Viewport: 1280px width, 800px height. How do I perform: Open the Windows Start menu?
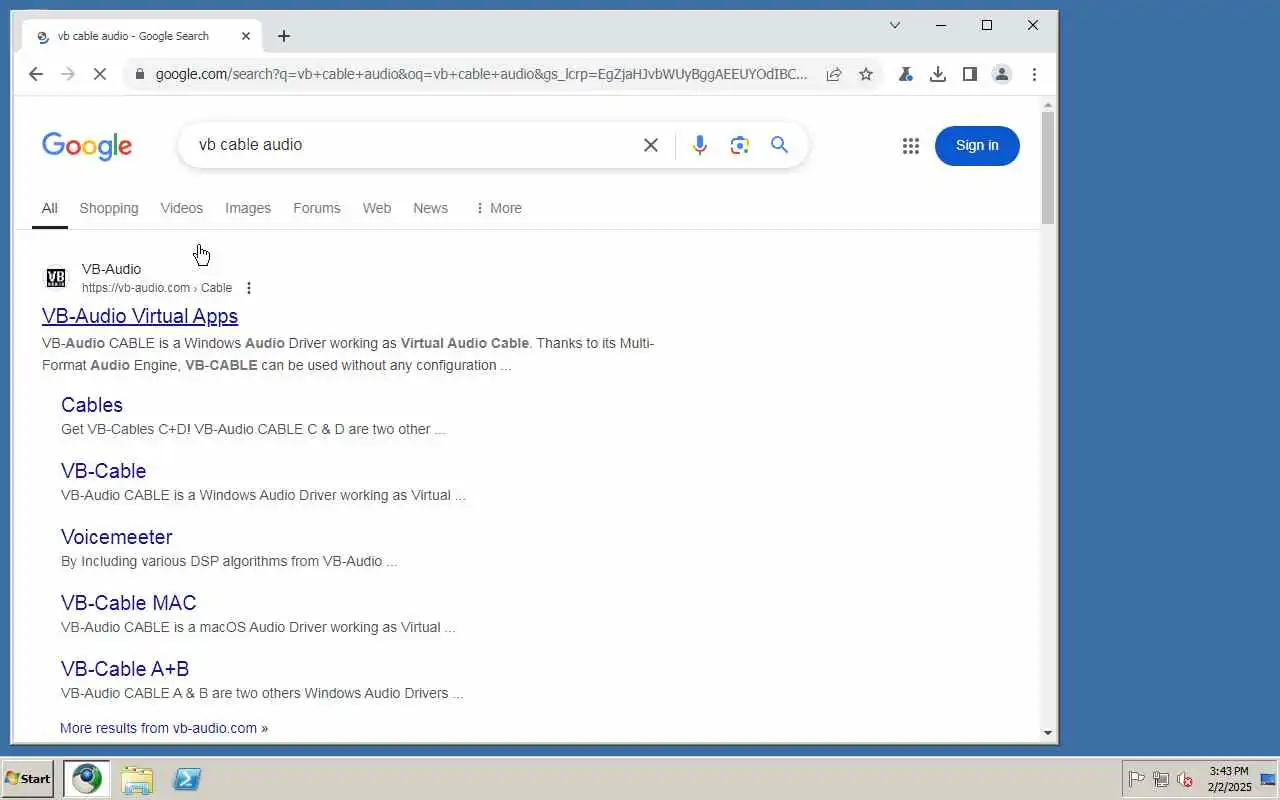(28, 779)
